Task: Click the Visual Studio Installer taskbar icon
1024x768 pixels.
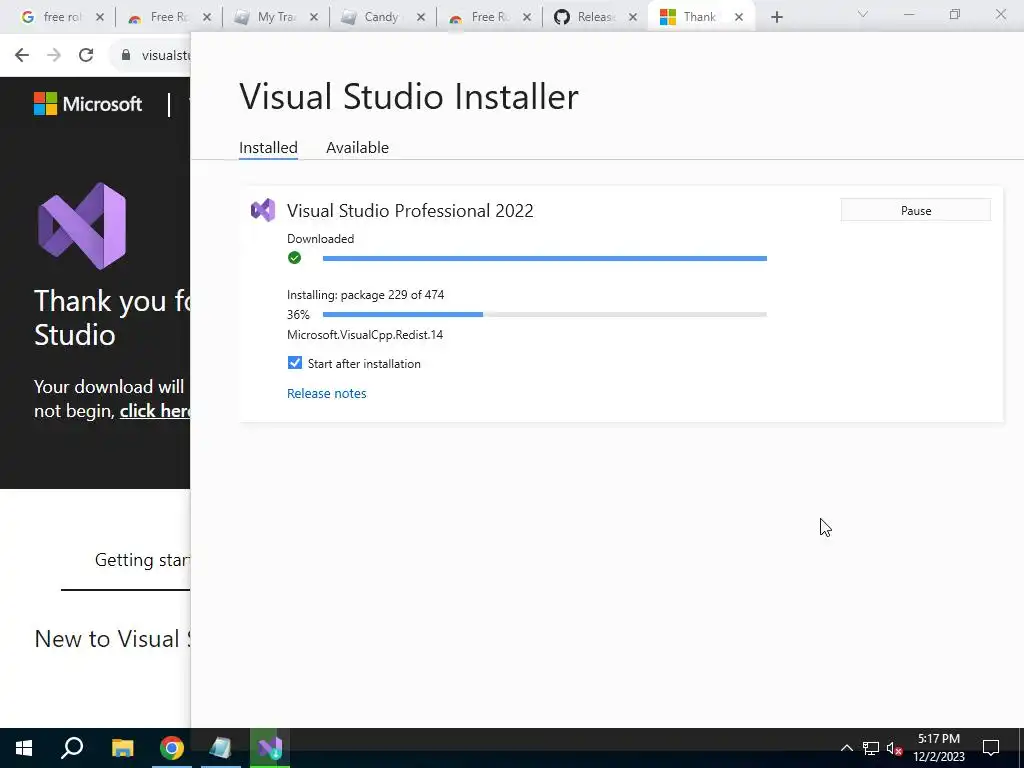Action: [270, 748]
